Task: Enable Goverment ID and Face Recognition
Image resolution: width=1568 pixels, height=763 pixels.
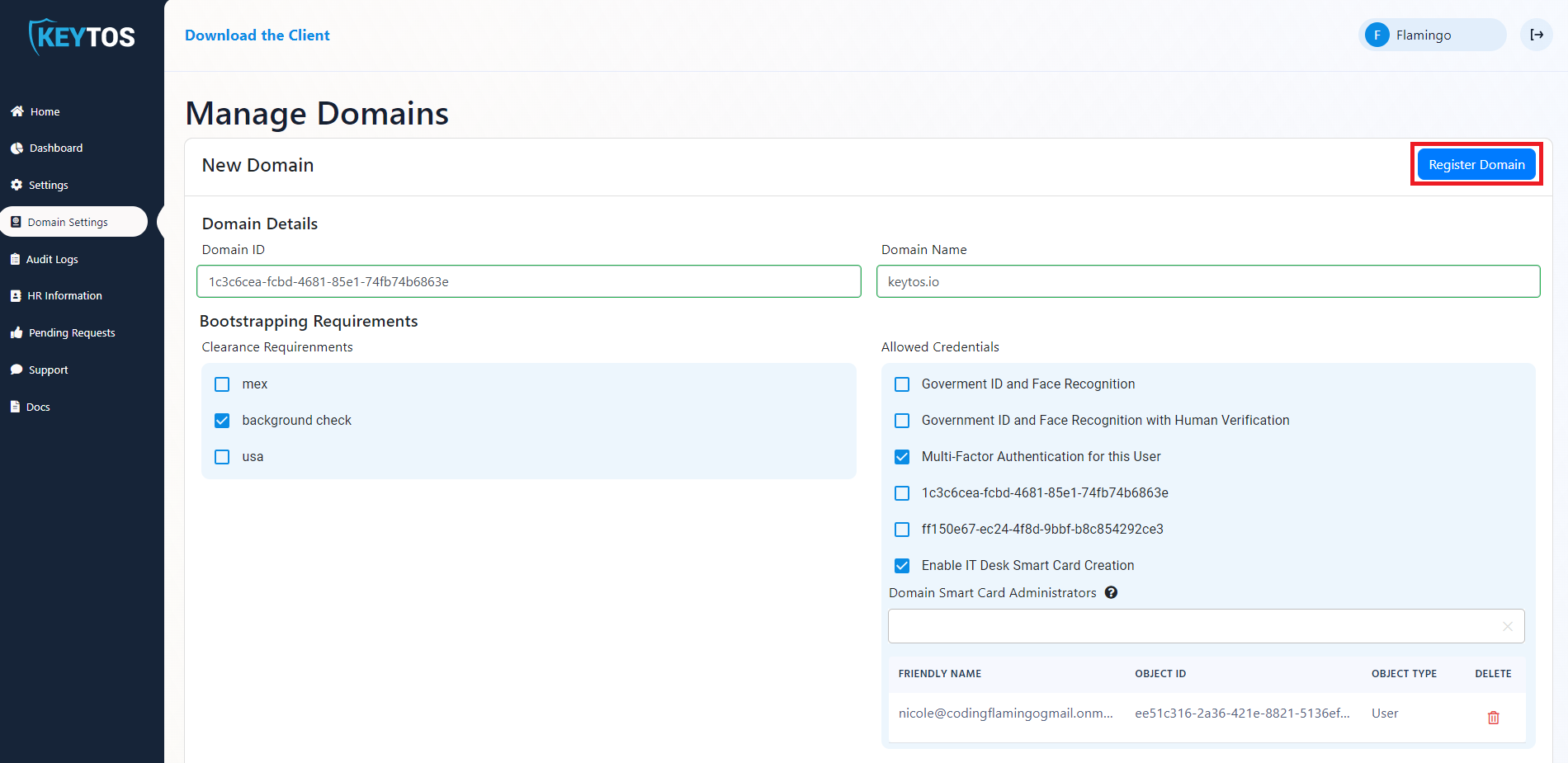Action: pyautogui.click(x=902, y=384)
